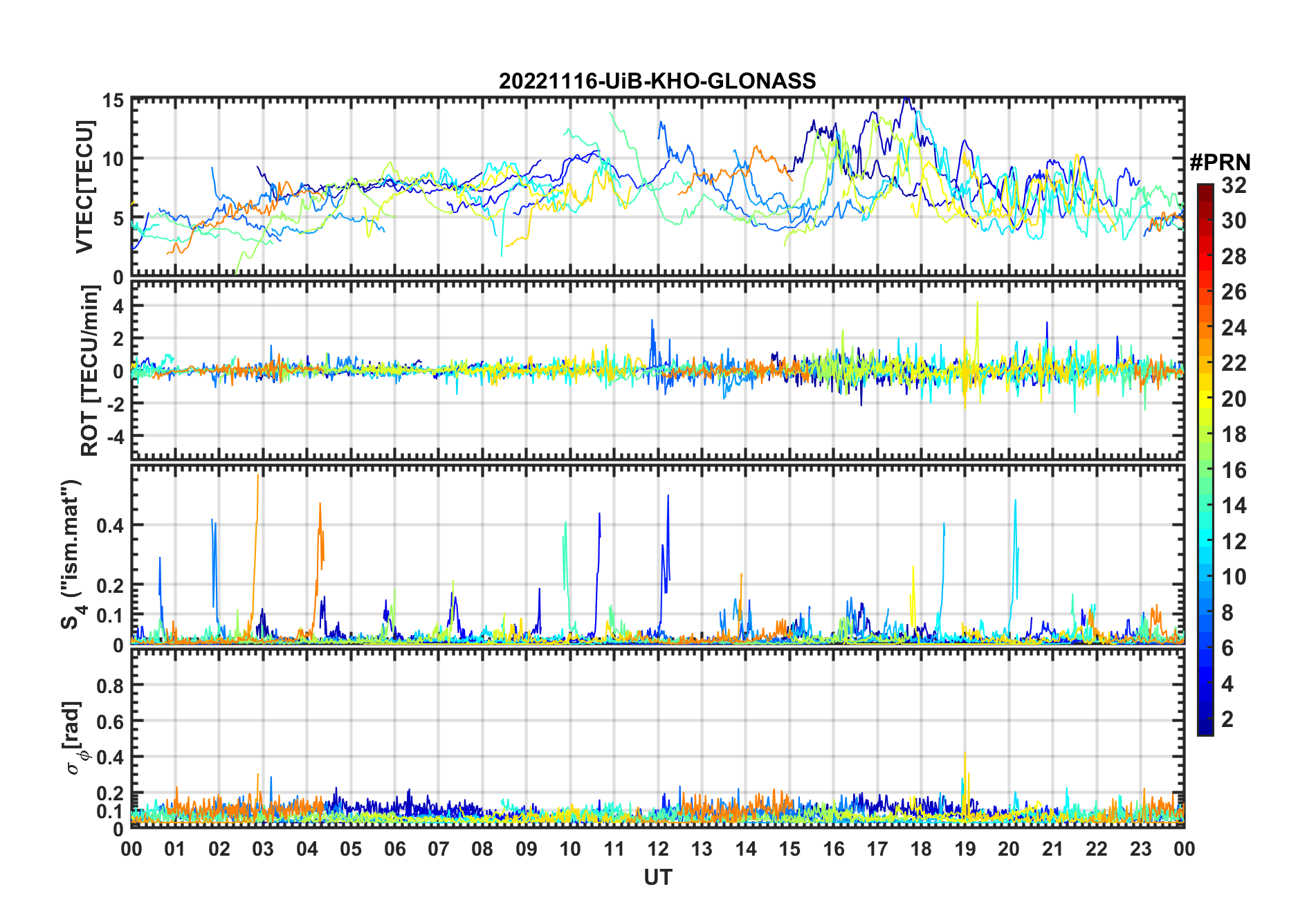Click the -4 tick label on ROT axis
The width and height of the screenshot is (1316, 920).
click(113, 437)
